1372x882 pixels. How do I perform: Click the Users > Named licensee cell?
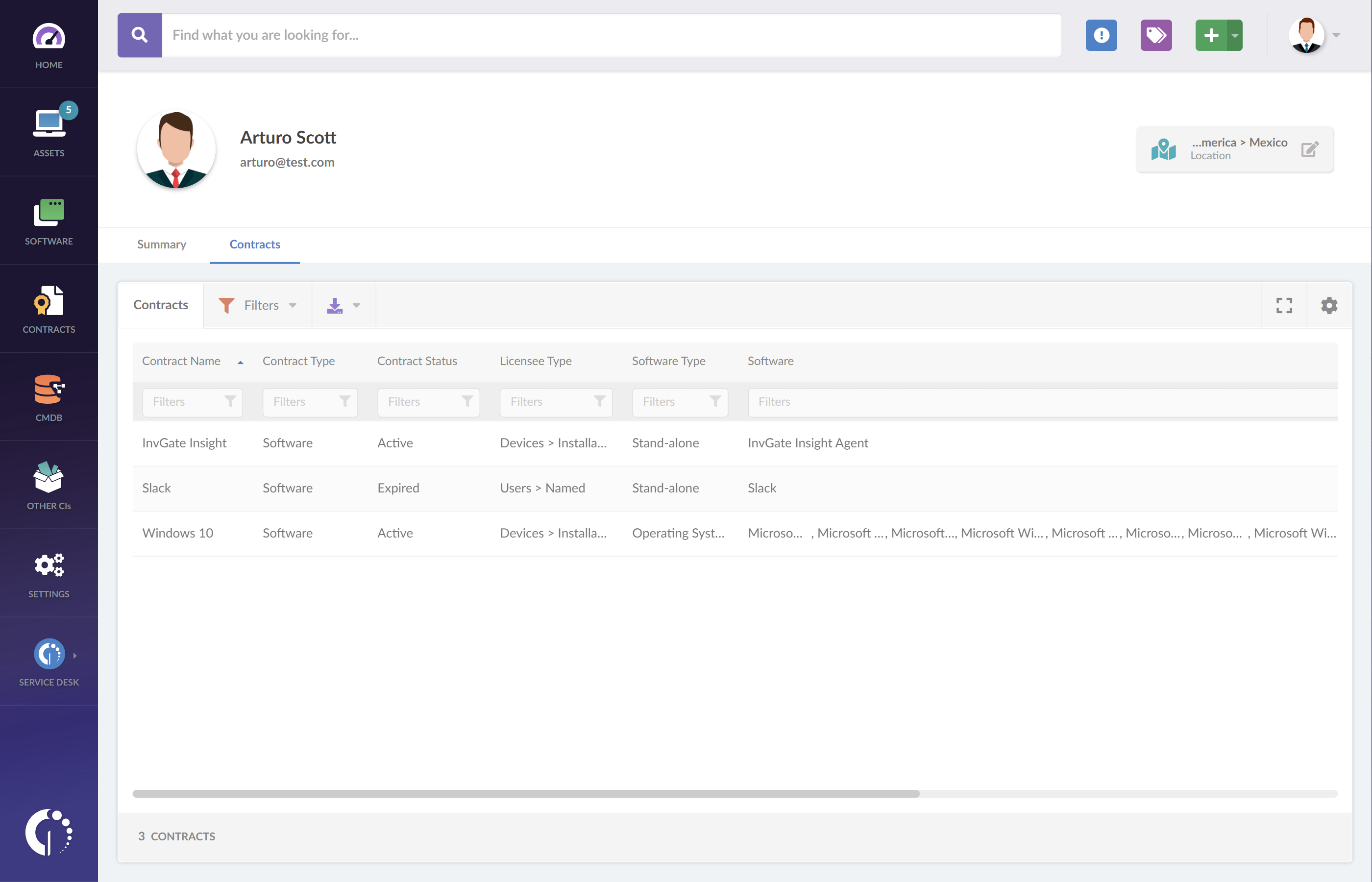click(x=542, y=488)
